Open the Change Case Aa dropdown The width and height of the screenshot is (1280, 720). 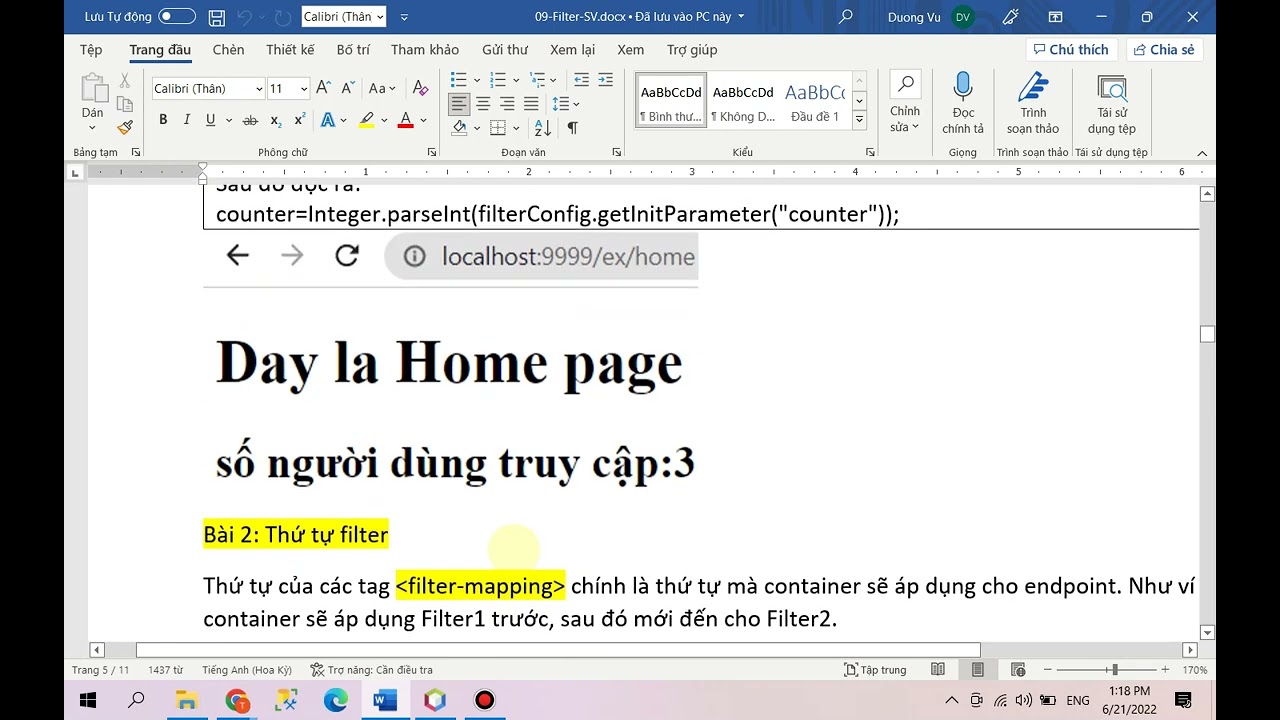382,89
